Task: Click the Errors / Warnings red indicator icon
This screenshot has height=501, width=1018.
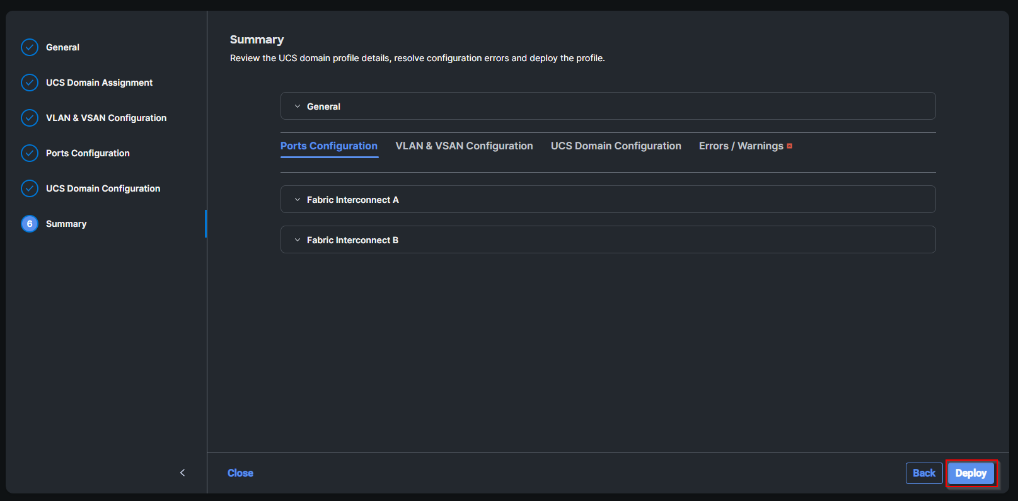Action: [x=790, y=146]
